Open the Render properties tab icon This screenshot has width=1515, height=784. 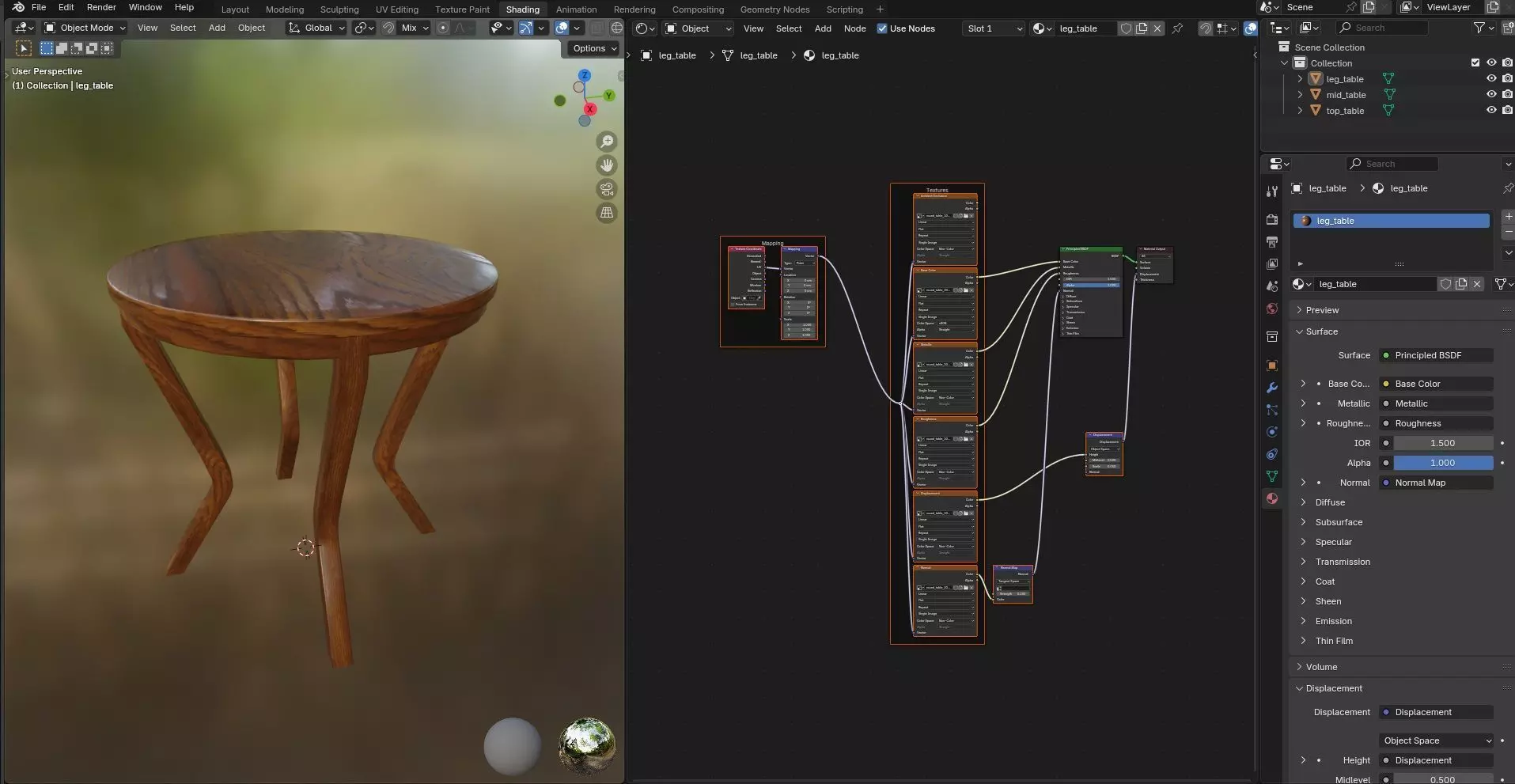[1271, 220]
